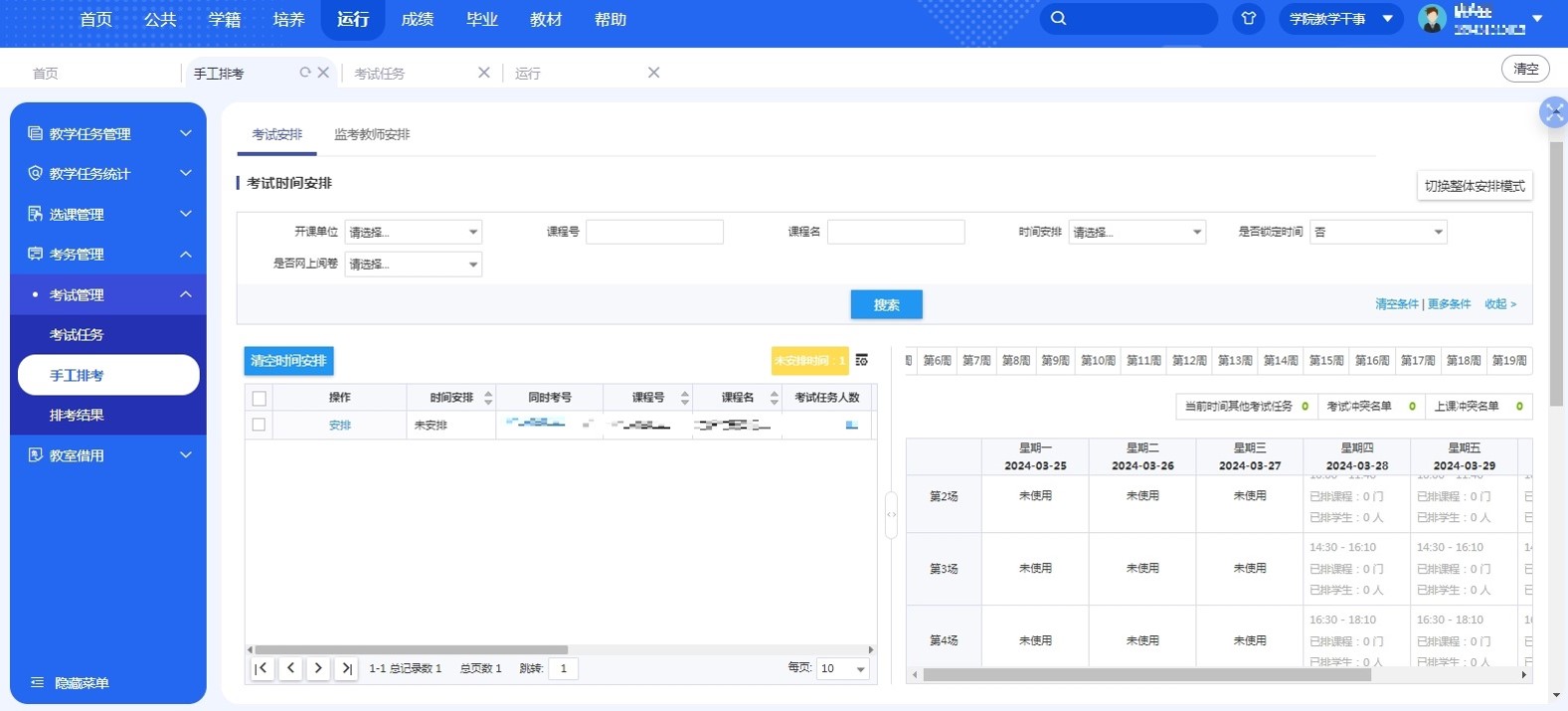Open the user account dropdown arrow
This screenshot has height=711, width=1568.
[1537, 18]
